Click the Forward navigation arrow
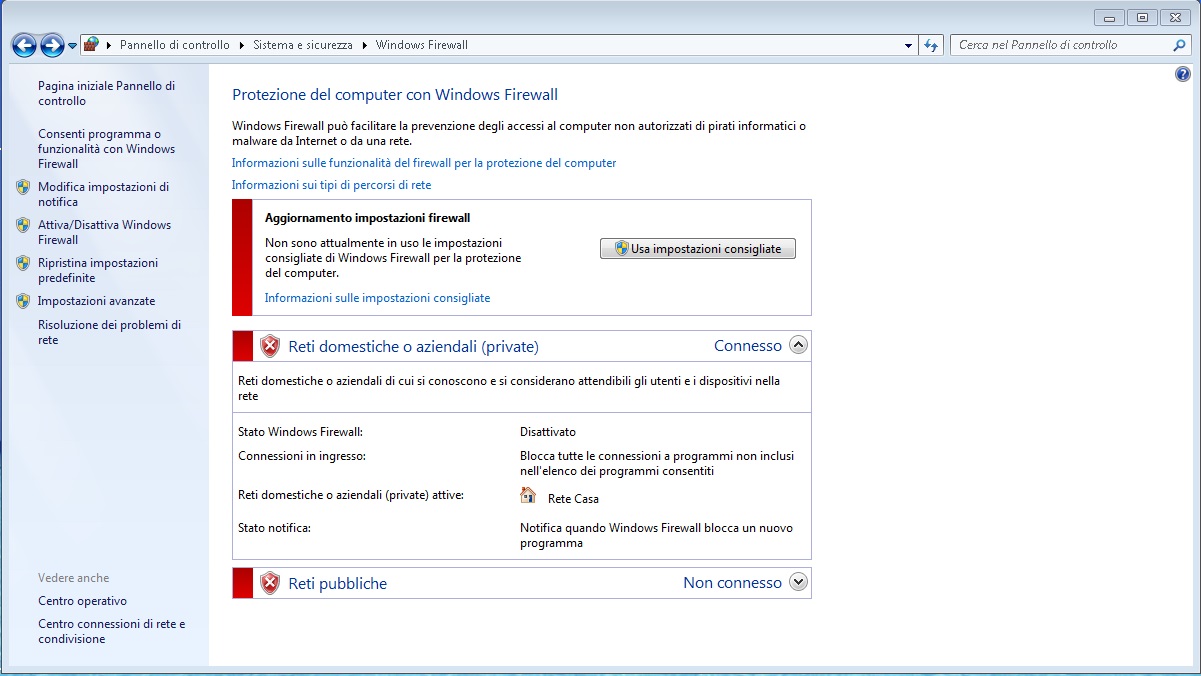The width and height of the screenshot is (1201, 676). tap(52, 45)
